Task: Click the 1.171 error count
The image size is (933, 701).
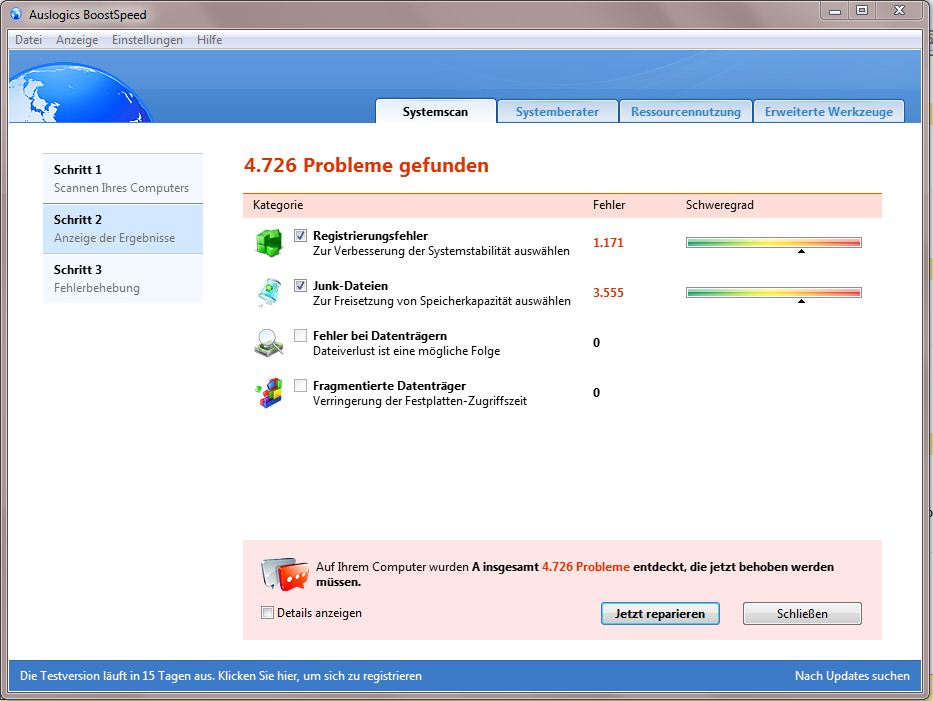Action: [x=608, y=243]
